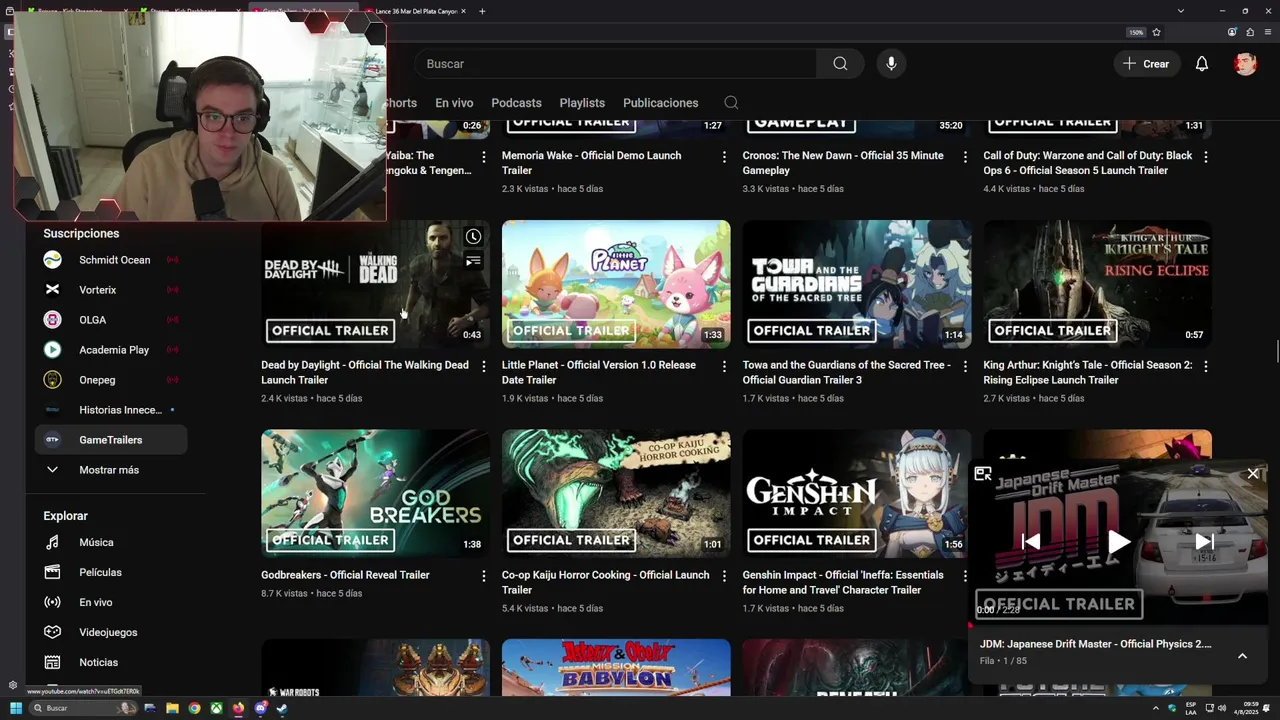Open Noticias in Explorar

[111, 662]
